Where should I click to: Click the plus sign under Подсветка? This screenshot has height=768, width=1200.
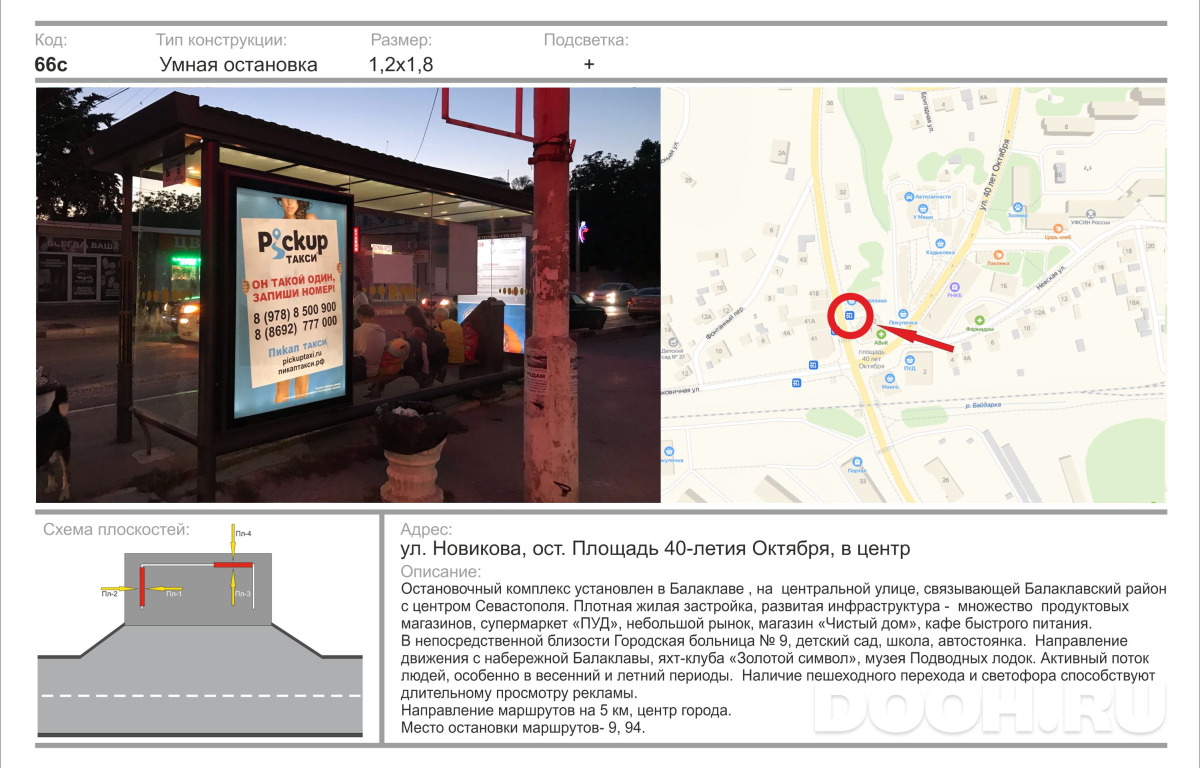coord(589,64)
